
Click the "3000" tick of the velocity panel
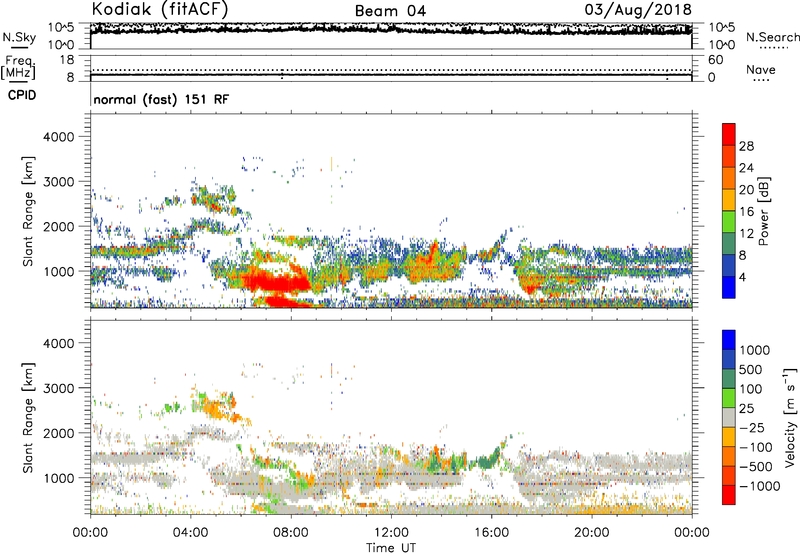[58, 388]
